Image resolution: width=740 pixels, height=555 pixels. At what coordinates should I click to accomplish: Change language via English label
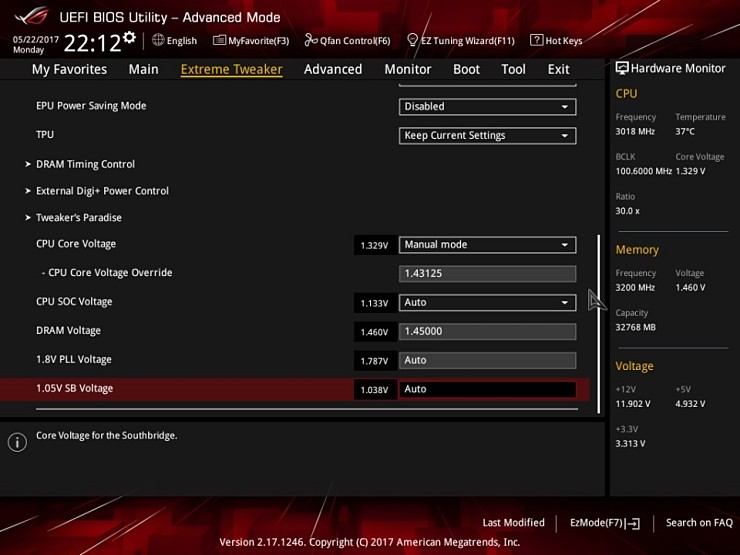[182, 41]
